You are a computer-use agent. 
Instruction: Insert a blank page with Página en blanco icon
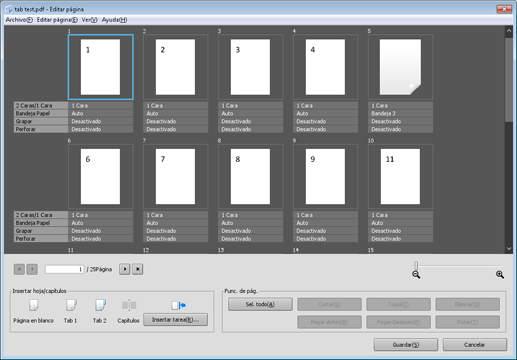click(x=33, y=305)
